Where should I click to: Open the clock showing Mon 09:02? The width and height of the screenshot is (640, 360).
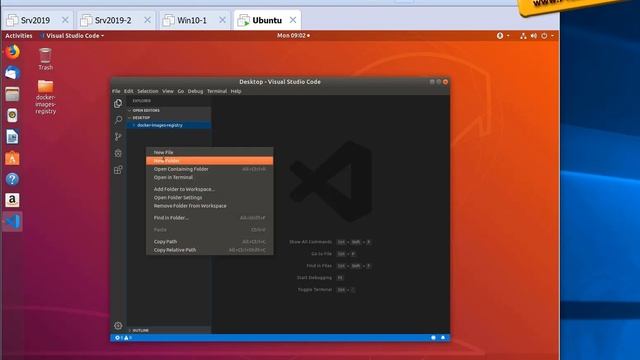point(293,36)
